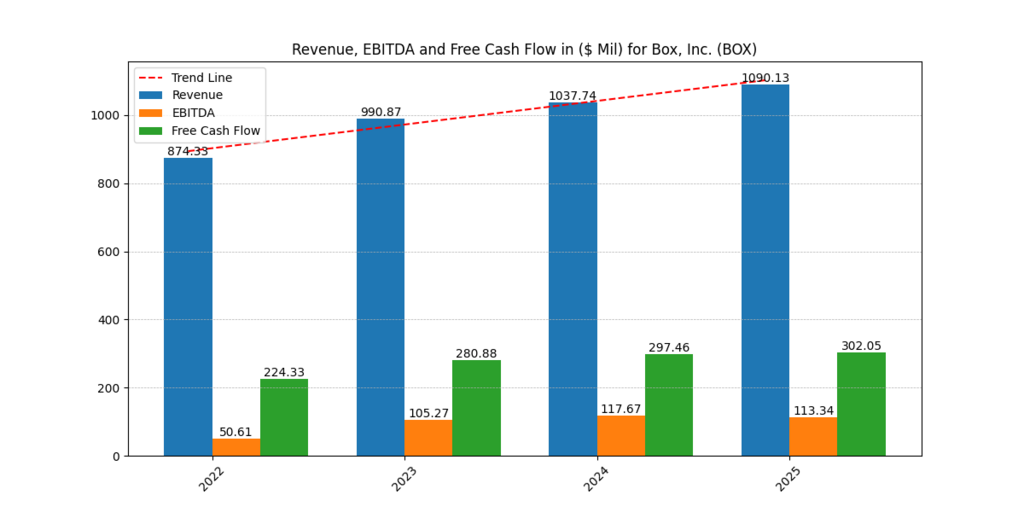The image size is (1024, 512).
Task: Click the chart title text
Action: (524, 49)
